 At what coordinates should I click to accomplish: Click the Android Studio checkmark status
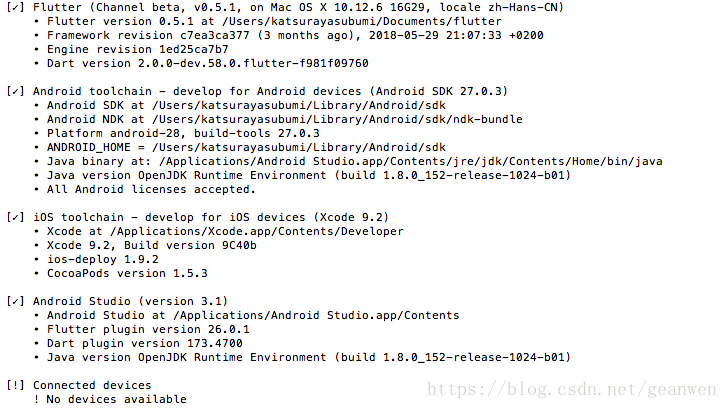pyautogui.click(x=15, y=301)
